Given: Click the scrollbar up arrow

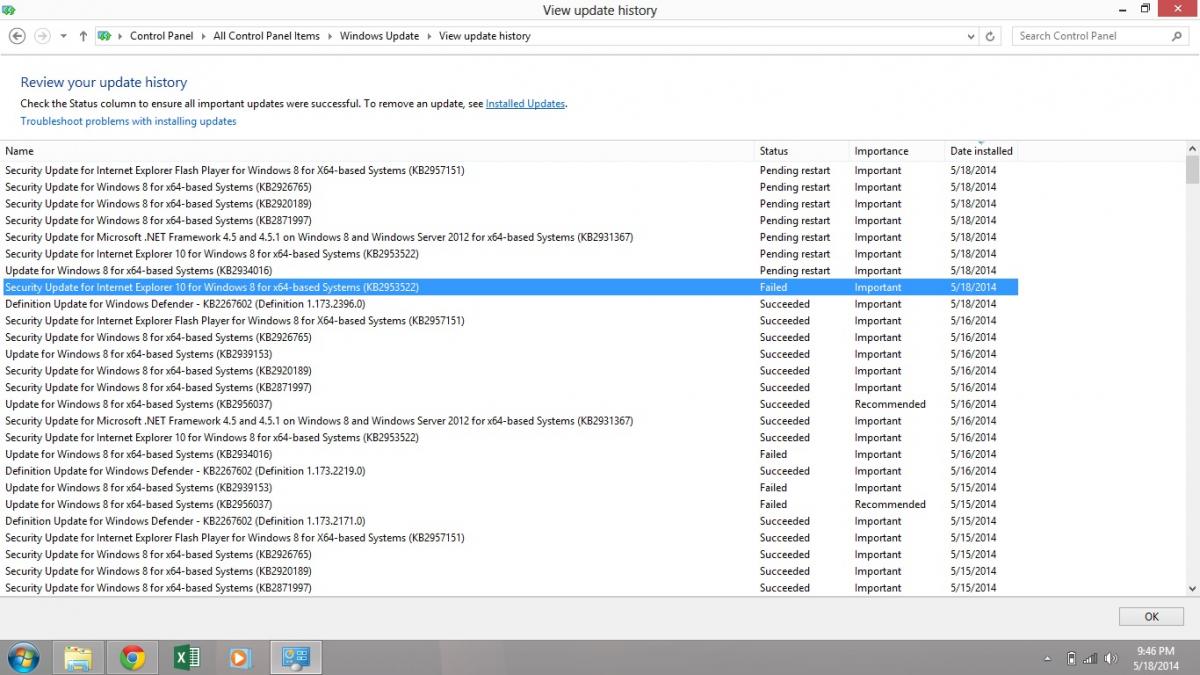Looking at the screenshot, I should coord(1192,148).
